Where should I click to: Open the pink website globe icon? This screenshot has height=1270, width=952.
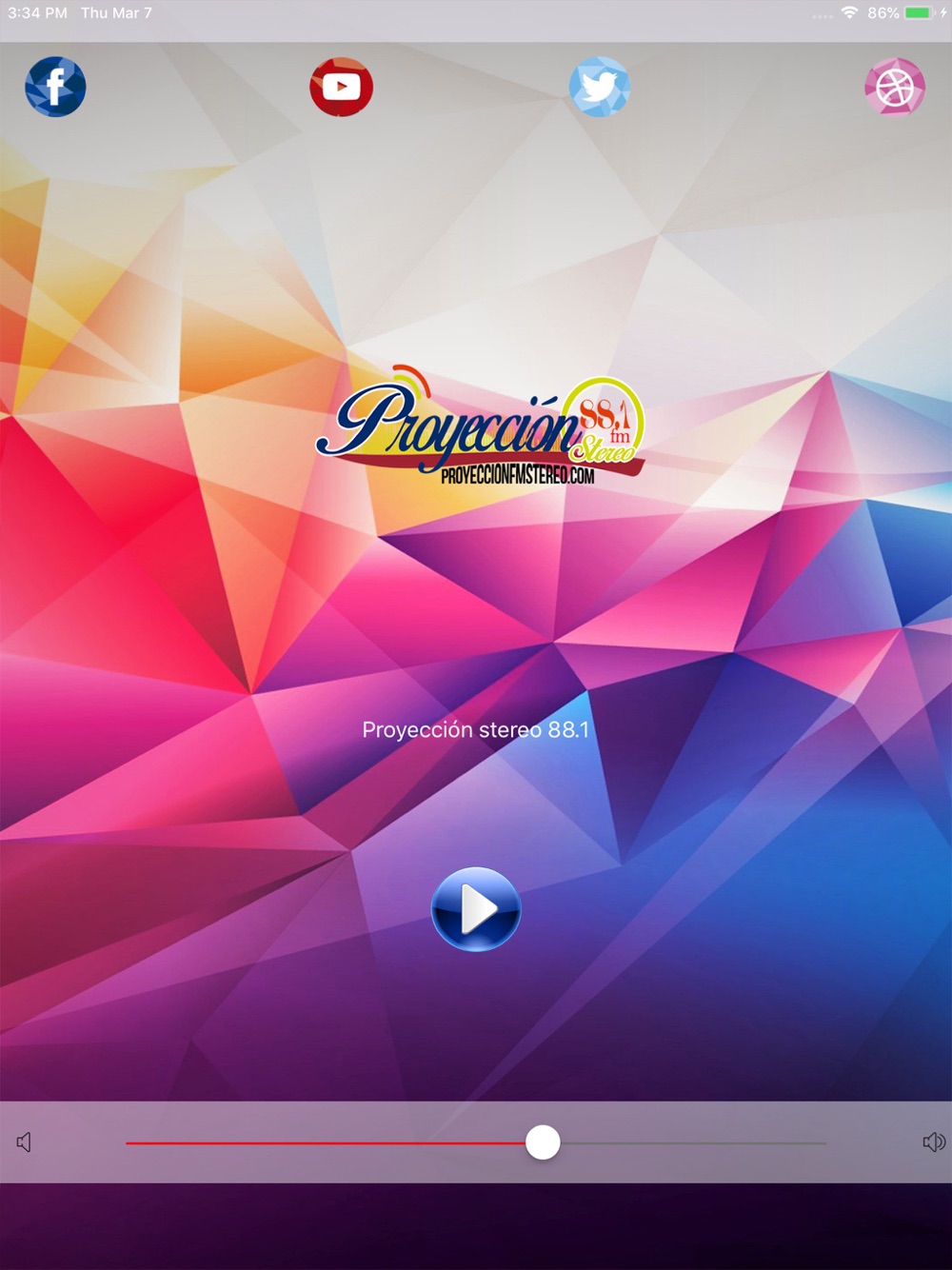895,87
